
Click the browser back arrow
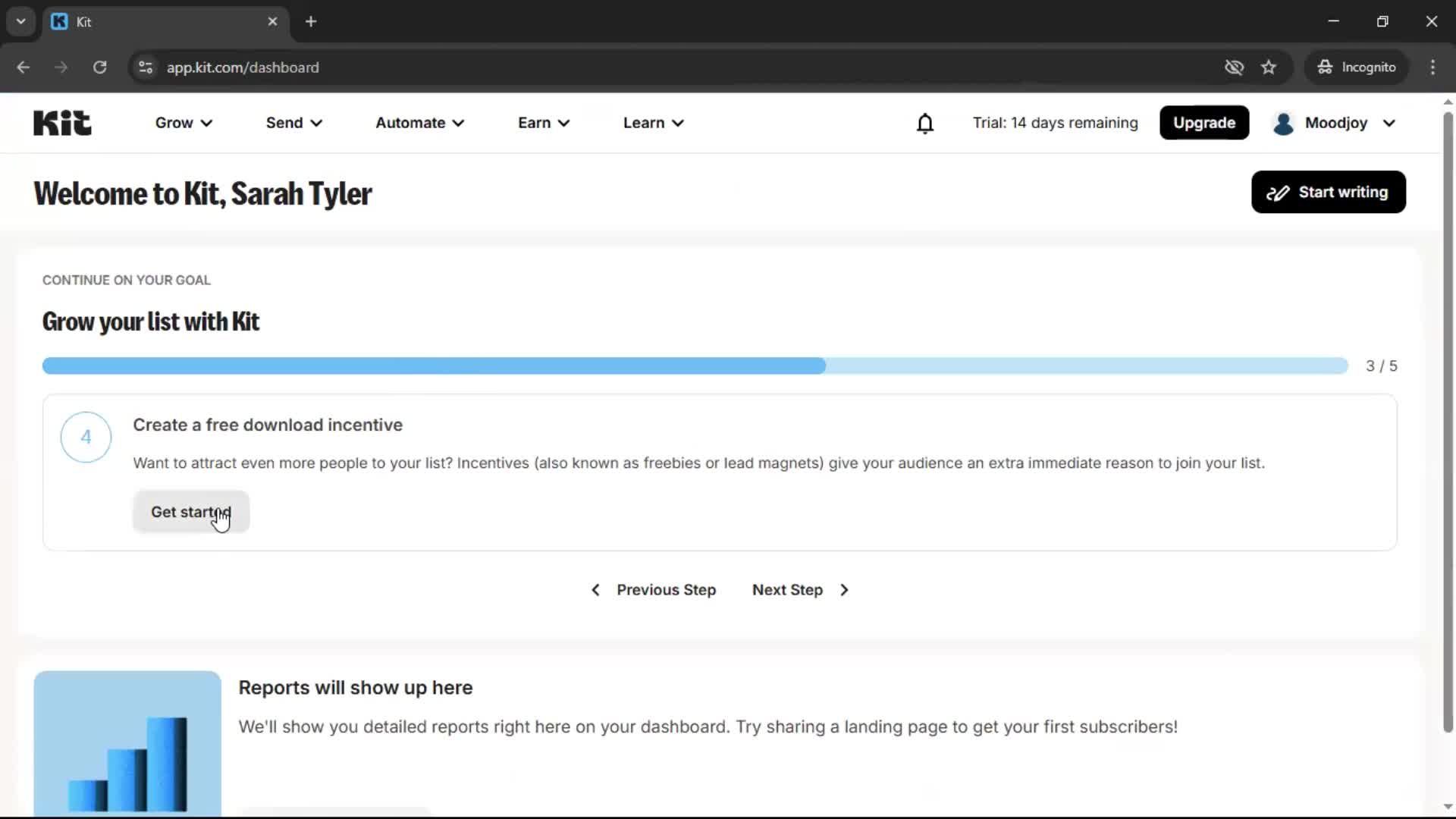pyautogui.click(x=24, y=67)
